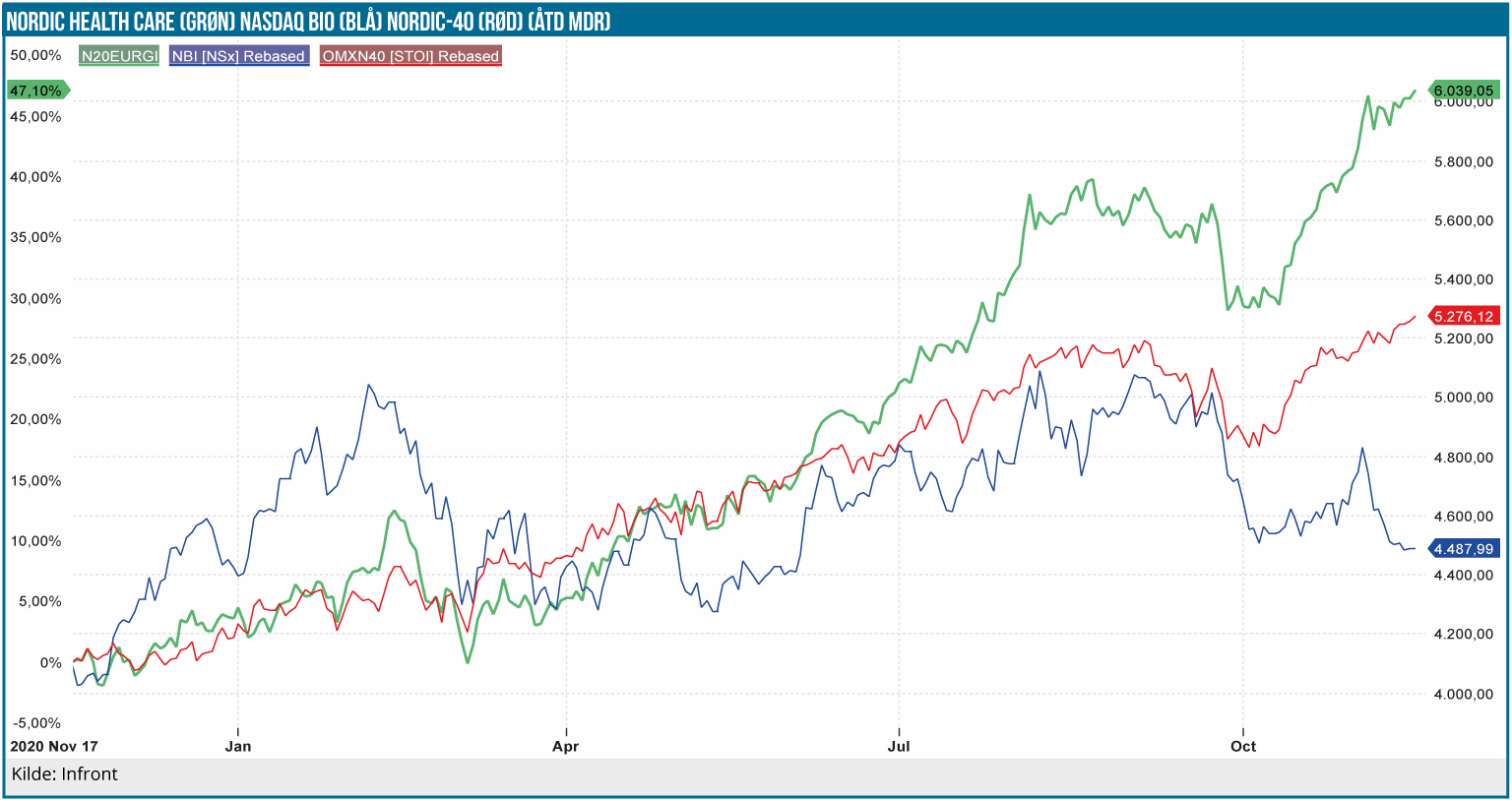1512x800 pixels.
Task: Click the blue 4.487,99 price tag
Action: pos(1463,549)
